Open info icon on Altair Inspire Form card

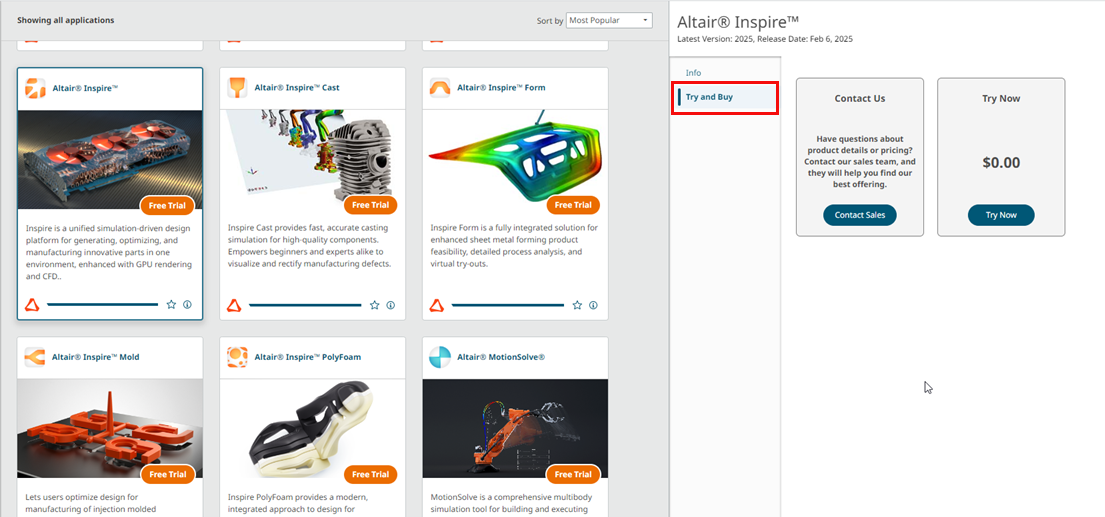coord(593,305)
